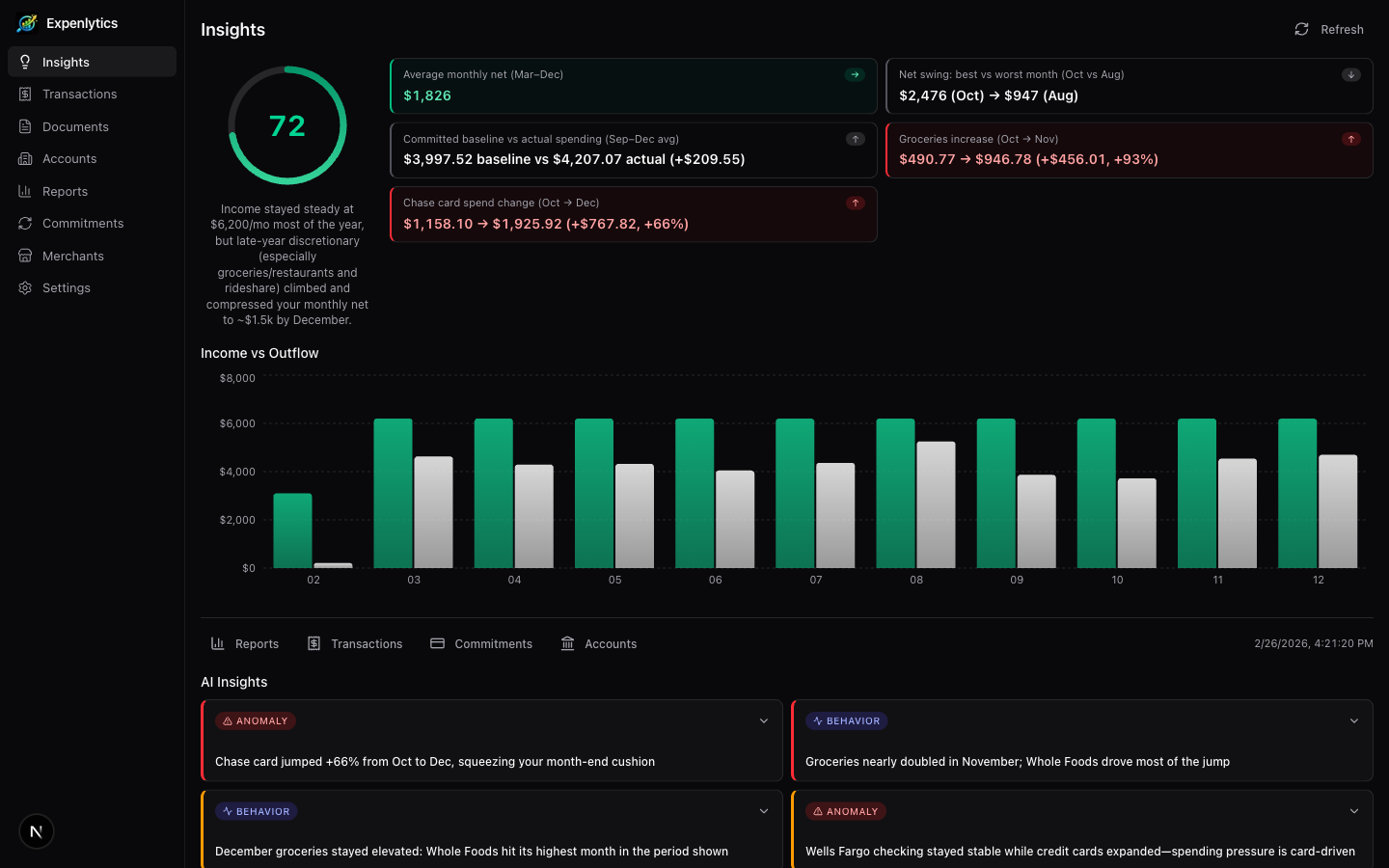Screen dimensions: 1389x868
Task: Click the Reports bar-chart icon under Income vs Outflow
Action: point(219,643)
